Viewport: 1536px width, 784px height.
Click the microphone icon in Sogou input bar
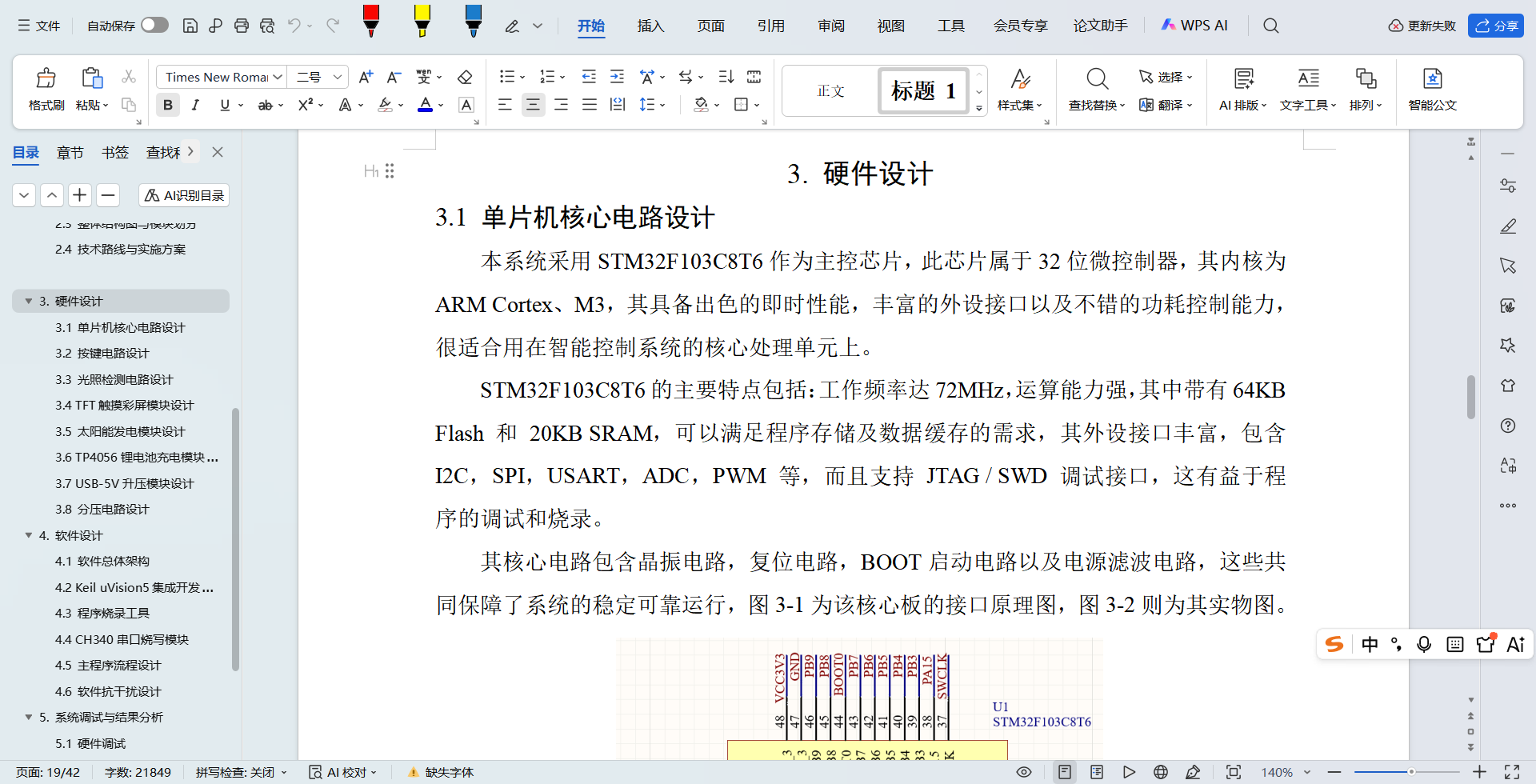click(1424, 645)
